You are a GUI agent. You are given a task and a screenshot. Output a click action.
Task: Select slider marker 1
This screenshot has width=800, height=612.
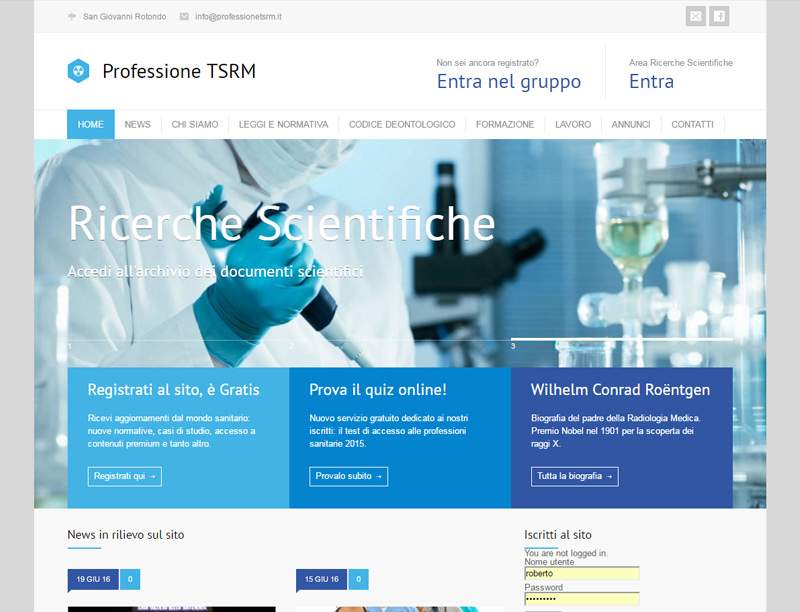coord(70,346)
